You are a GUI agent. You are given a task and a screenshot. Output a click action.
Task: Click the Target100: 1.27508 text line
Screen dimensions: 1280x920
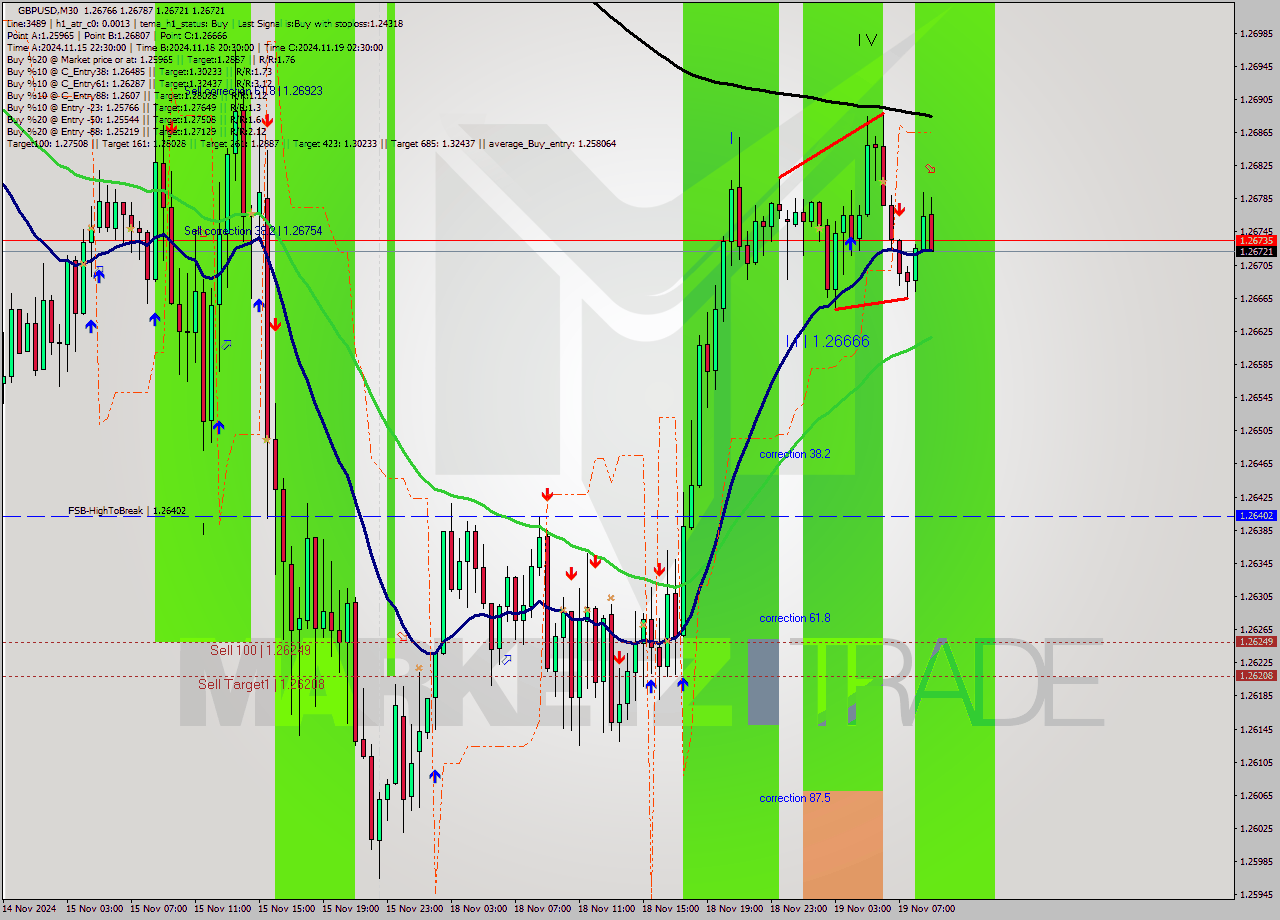click(311, 144)
